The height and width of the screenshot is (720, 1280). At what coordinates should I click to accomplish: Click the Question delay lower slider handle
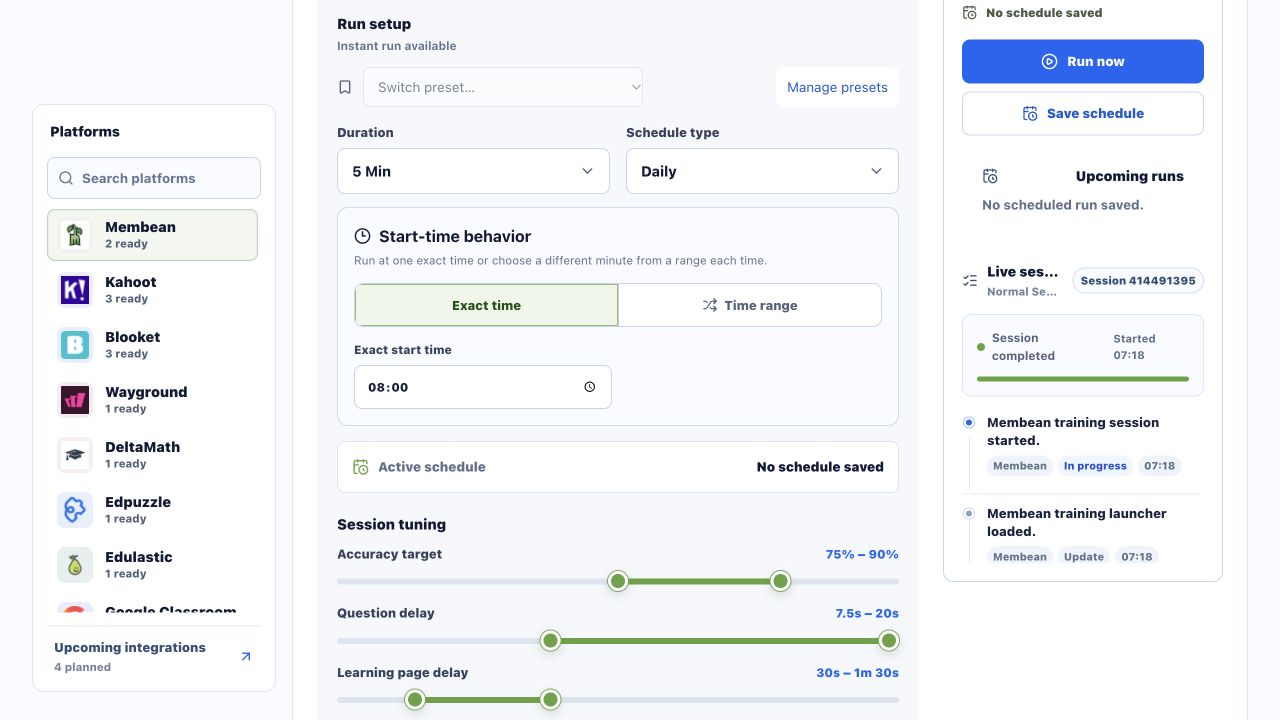[x=550, y=640]
